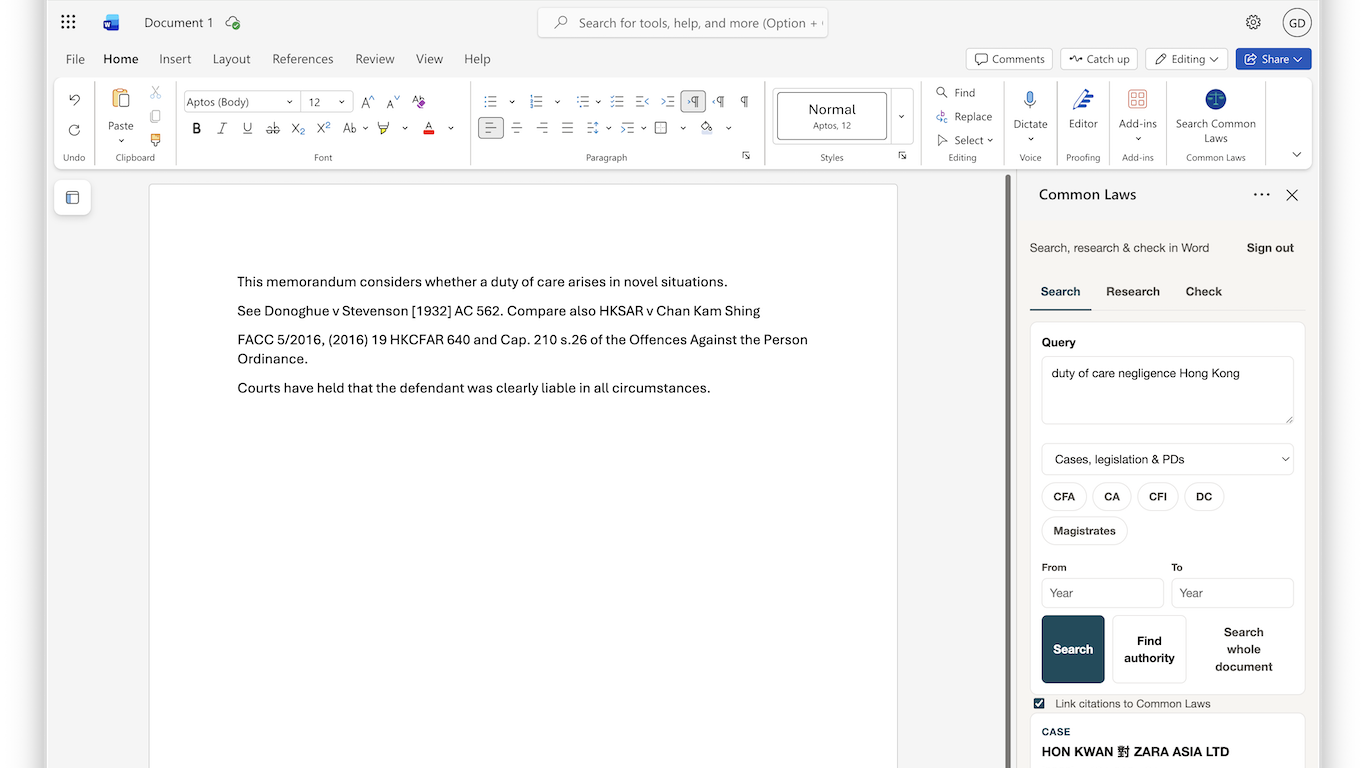1366x768 pixels.
Task: Click the dark Search button
Action: 1073,649
